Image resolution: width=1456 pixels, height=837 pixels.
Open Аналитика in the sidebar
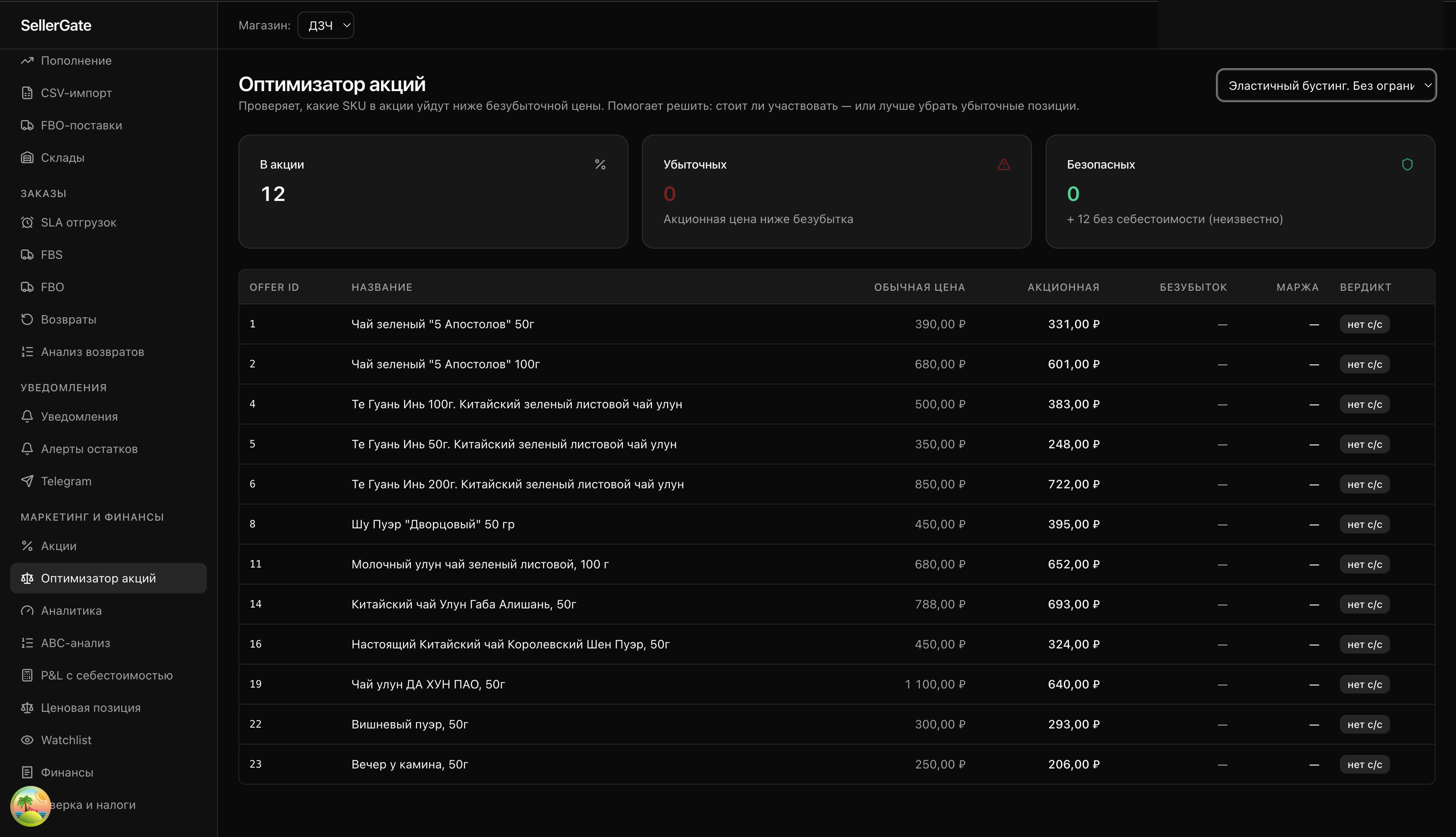(x=71, y=611)
